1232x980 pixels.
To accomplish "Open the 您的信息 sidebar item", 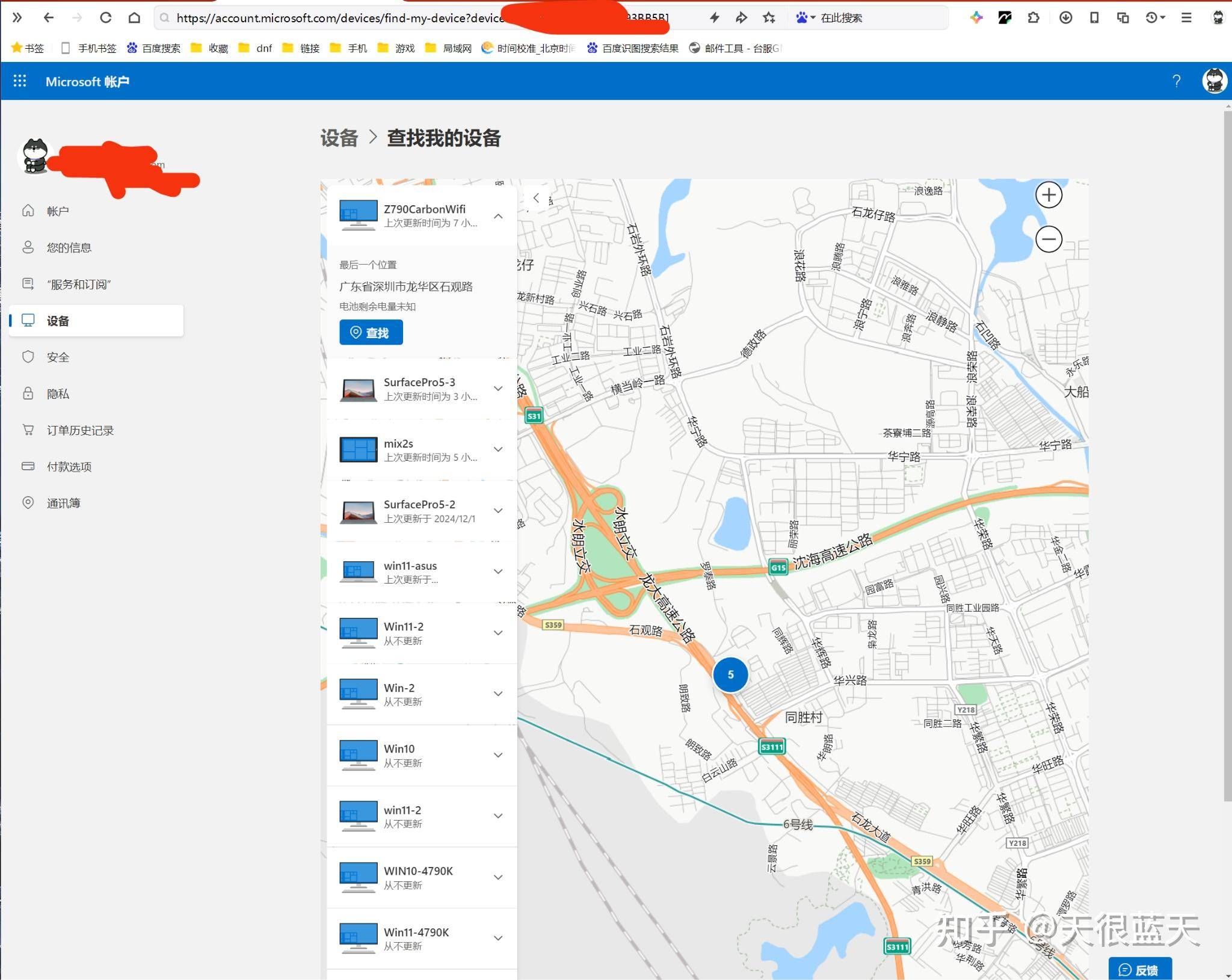I will click(96, 247).
